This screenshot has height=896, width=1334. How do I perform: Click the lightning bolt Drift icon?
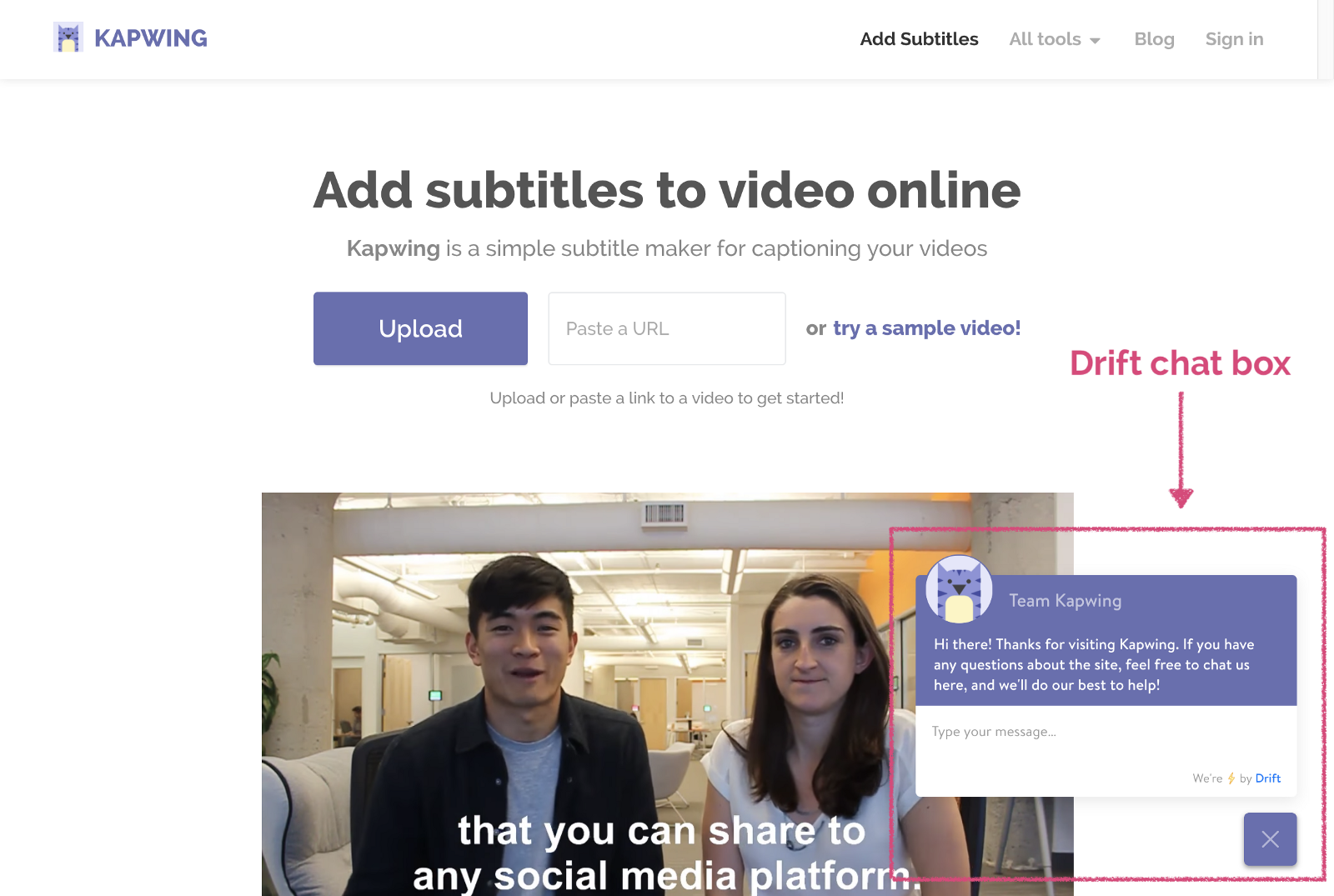point(1231,778)
